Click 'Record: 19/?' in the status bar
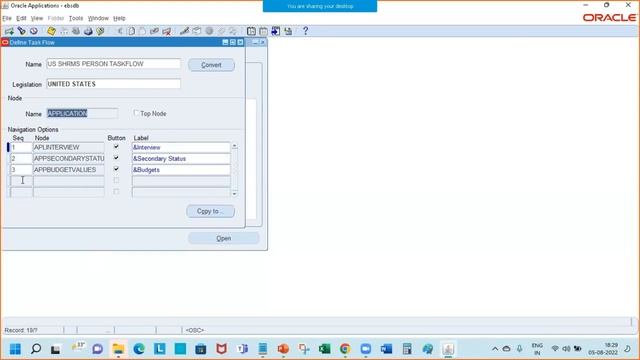 [21, 330]
